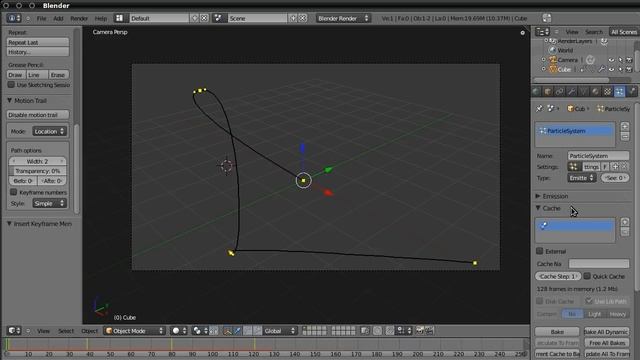
Task: Click the Cache Name input field
Action: pos(599,264)
